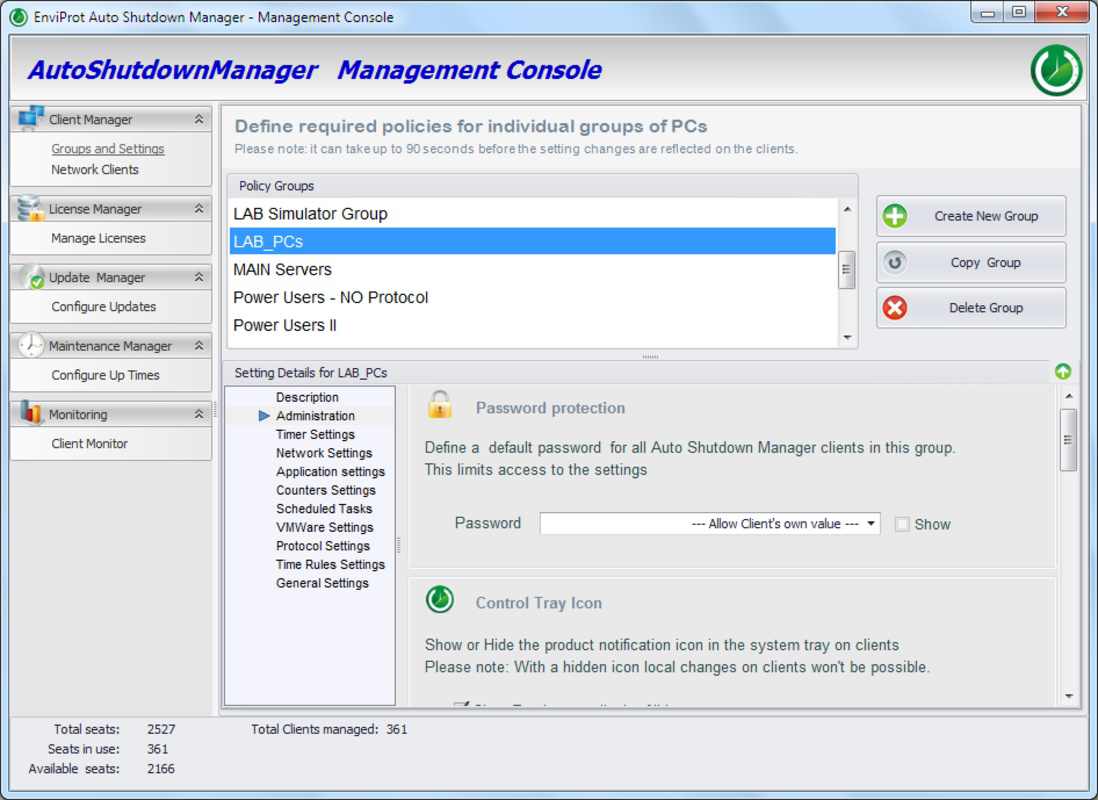Select Power Users - NO Protocol group
The width and height of the screenshot is (1098, 800).
click(533, 298)
